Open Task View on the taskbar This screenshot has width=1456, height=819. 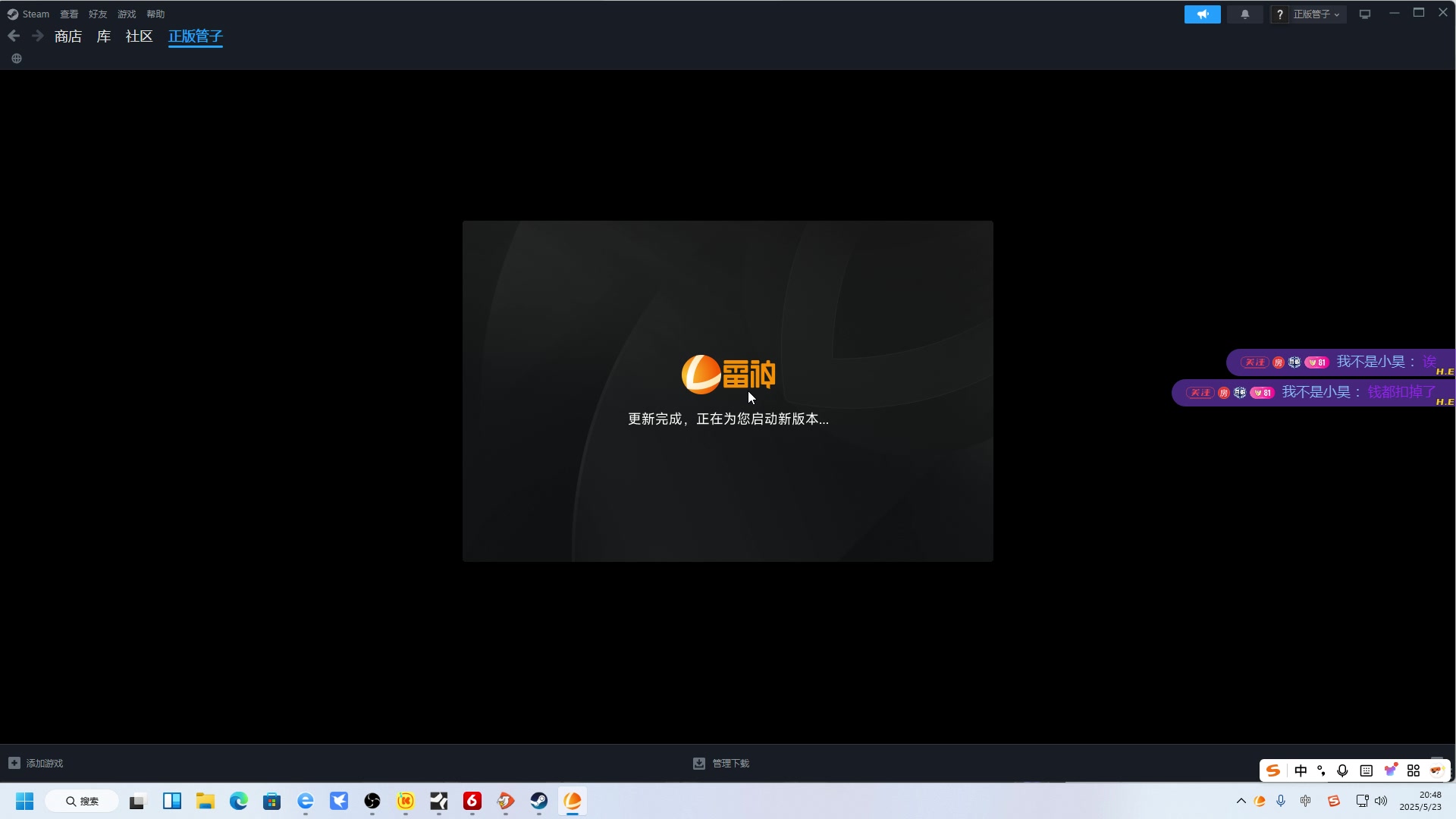[137, 801]
